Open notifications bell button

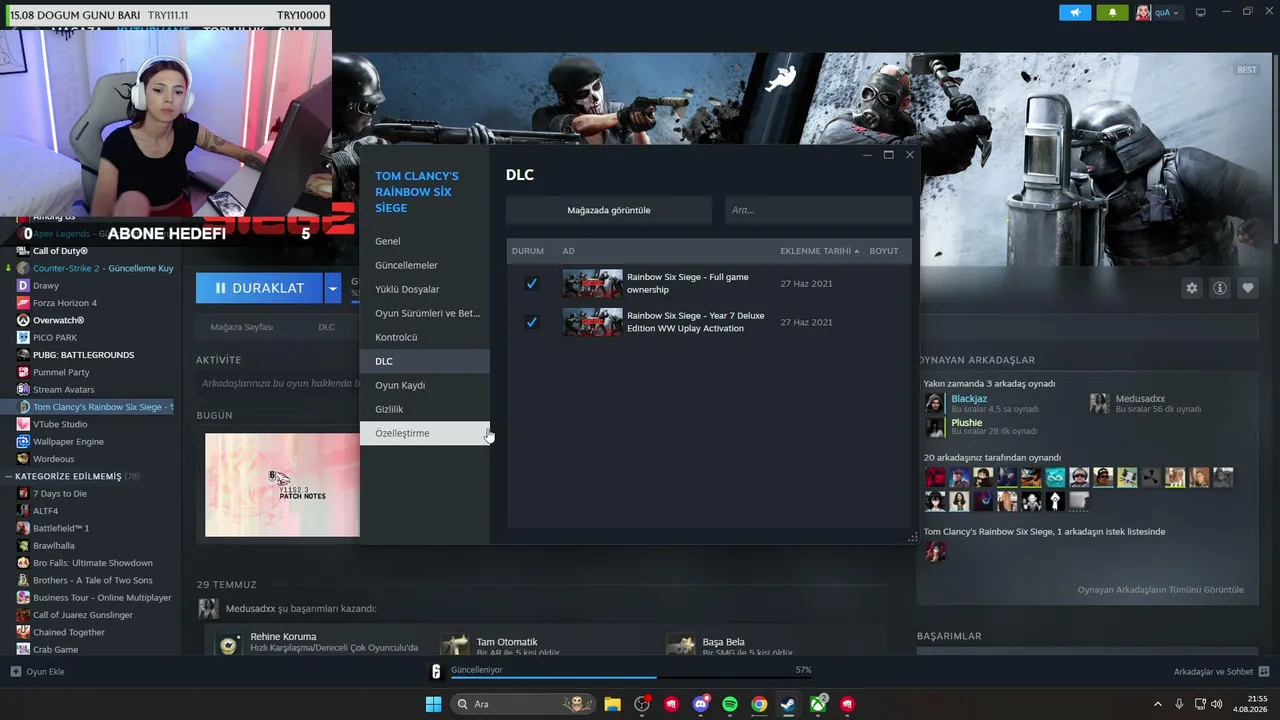(x=1112, y=13)
